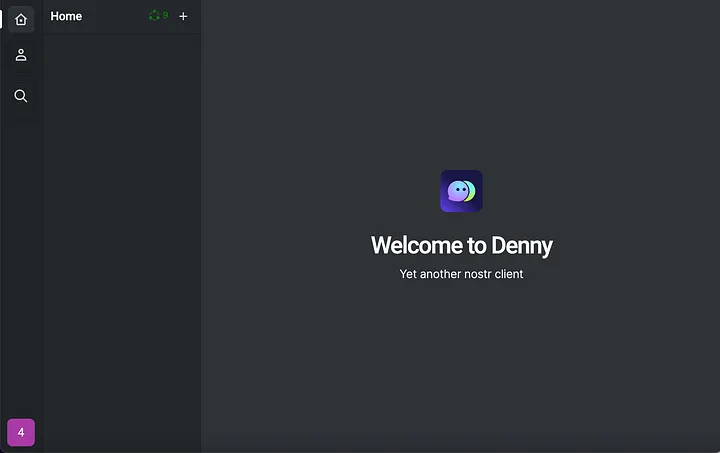Select the search tab in left rail
Image resolution: width=720 pixels, height=453 pixels.
click(x=21, y=96)
